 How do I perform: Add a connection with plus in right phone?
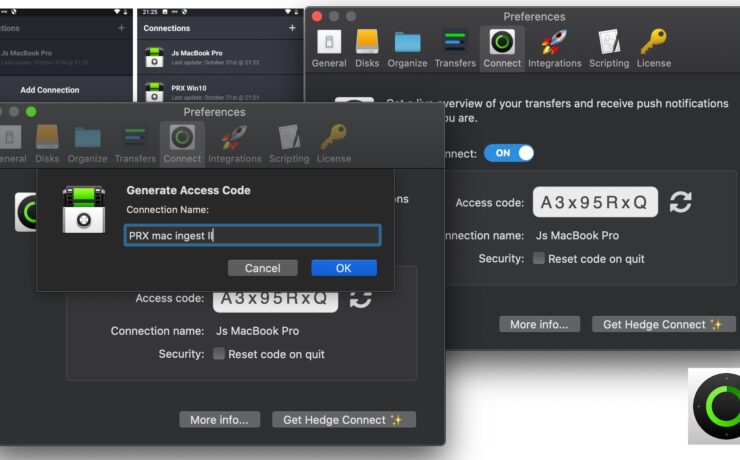(x=292, y=28)
